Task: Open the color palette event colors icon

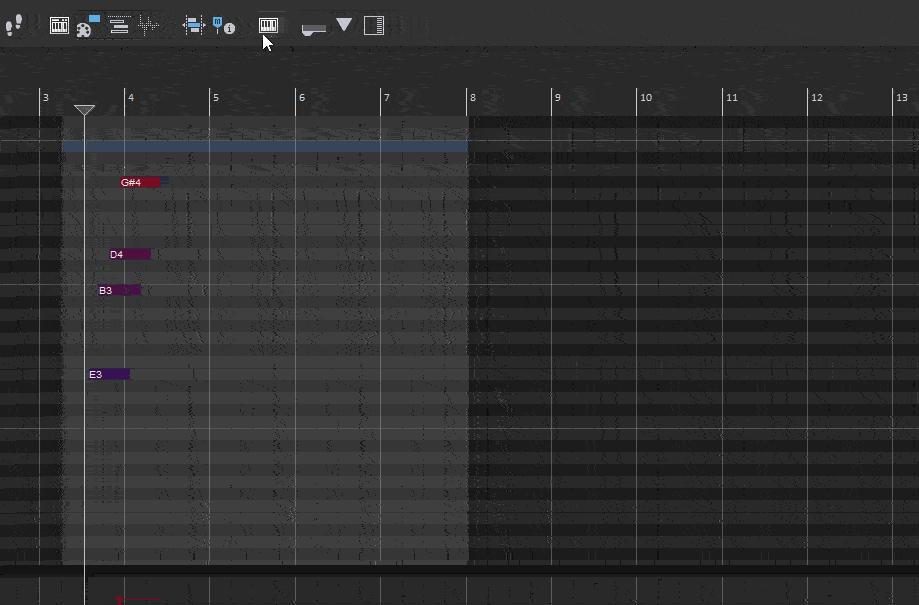Action: point(88,26)
